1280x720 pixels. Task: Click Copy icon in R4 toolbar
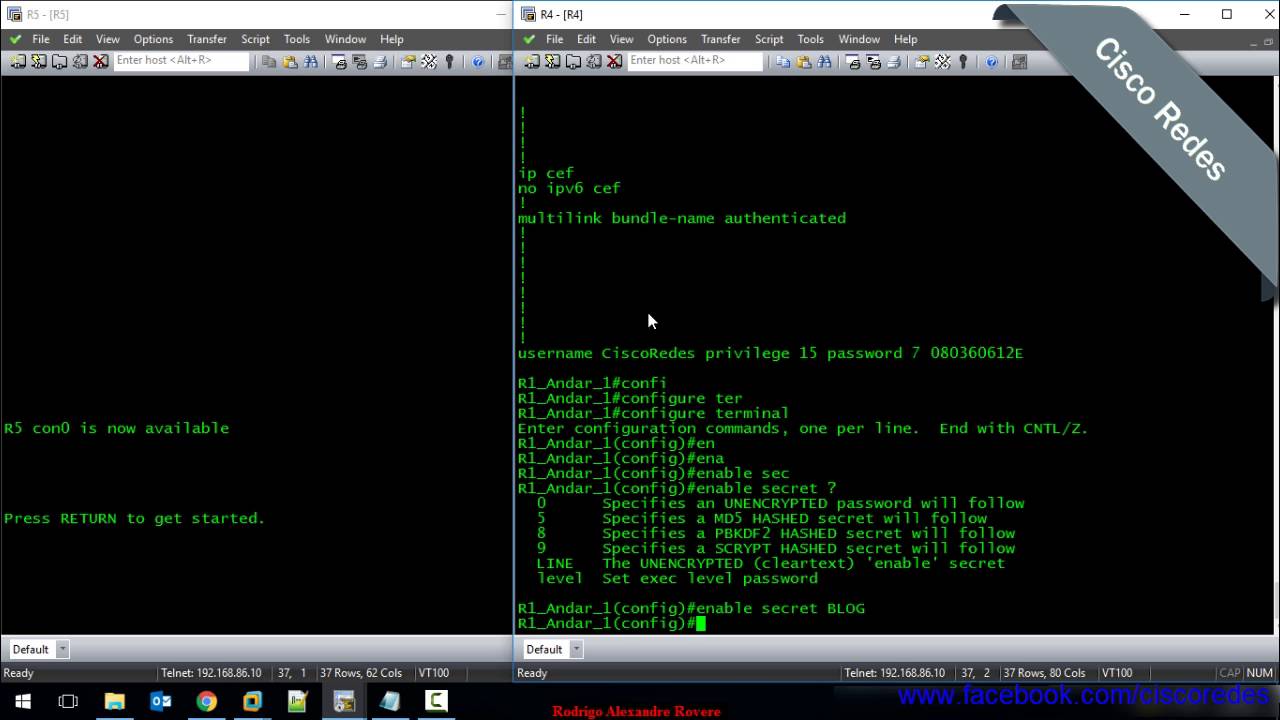783,61
